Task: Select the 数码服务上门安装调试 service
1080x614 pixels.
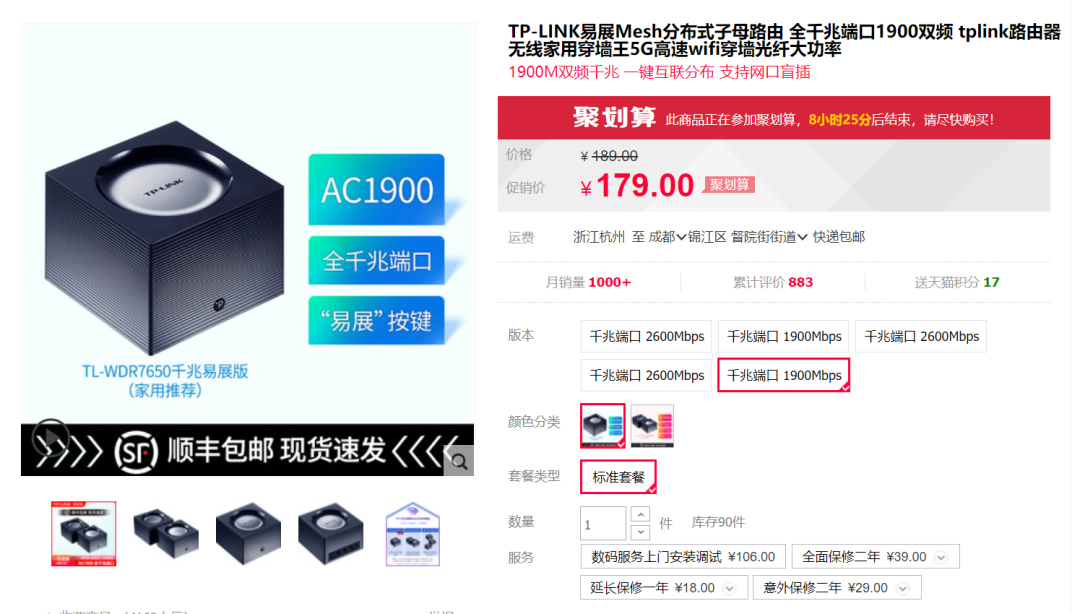Action: [683, 557]
